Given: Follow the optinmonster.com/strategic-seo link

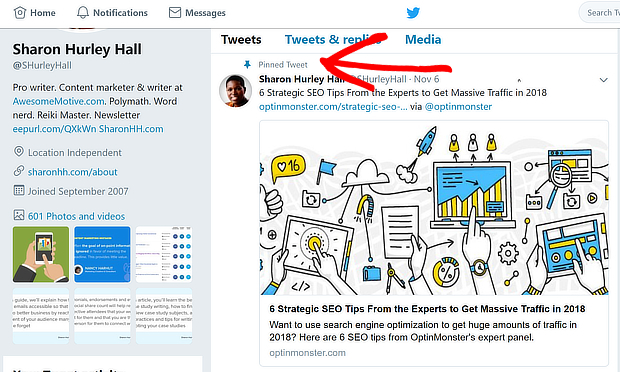Looking at the screenshot, I should click(x=333, y=107).
